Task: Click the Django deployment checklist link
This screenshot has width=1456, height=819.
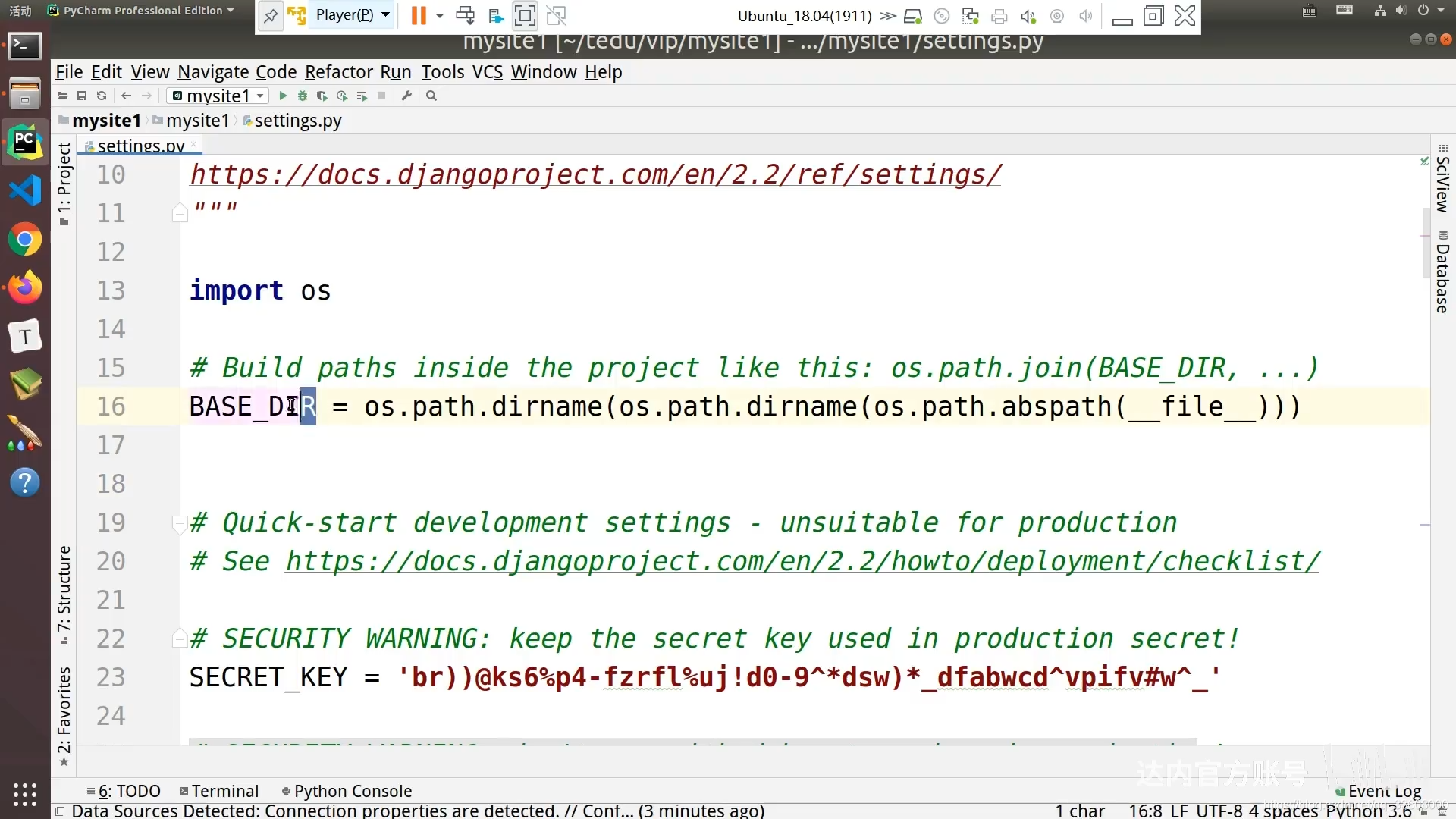Action: 802,562
